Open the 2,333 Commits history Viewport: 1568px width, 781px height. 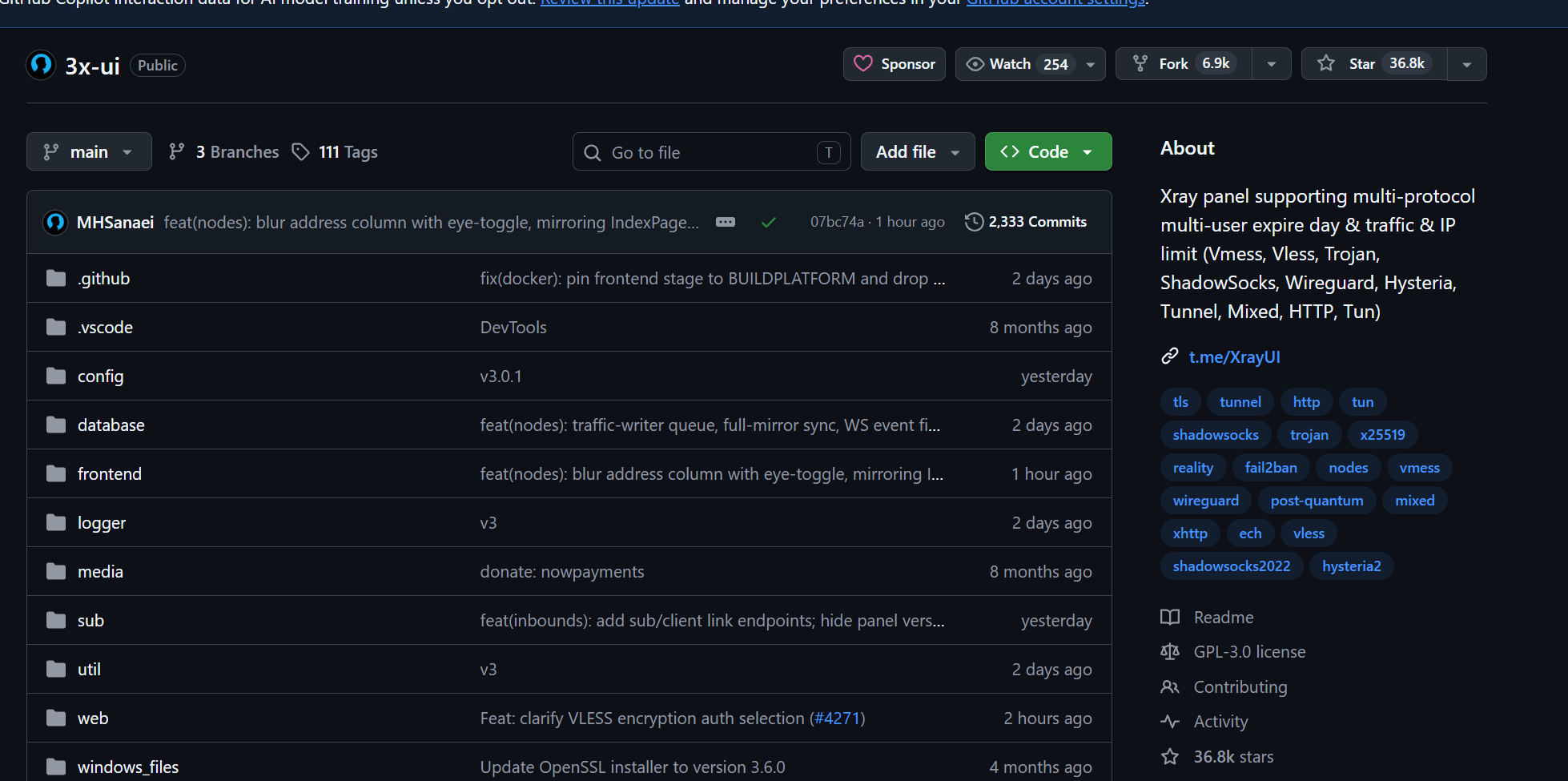click(x=1026, y=222)
